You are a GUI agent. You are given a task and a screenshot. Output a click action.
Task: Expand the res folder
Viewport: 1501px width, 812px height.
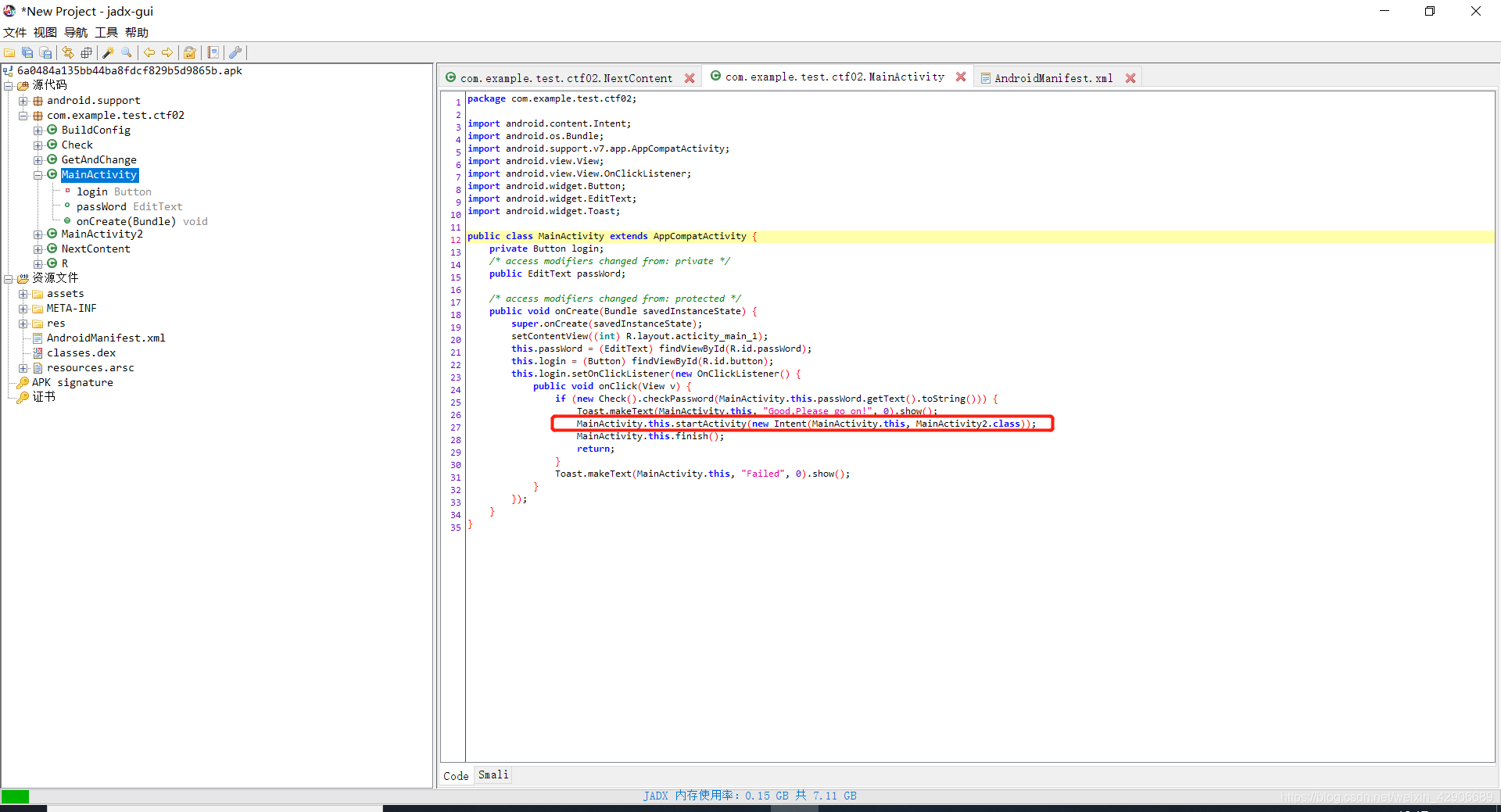[23, 324]
